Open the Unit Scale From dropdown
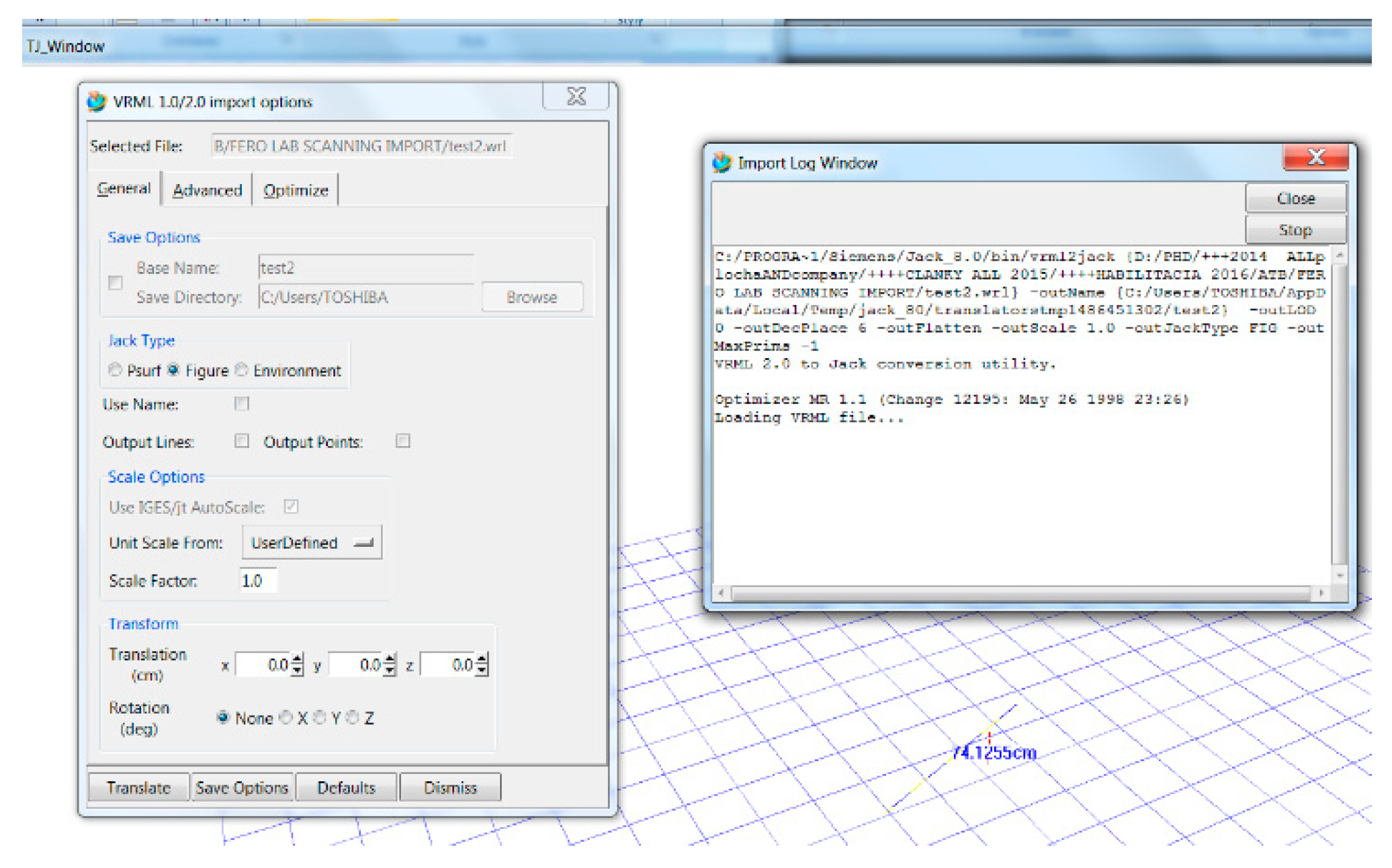The width and height of the screenshot is (1392, 868). click(x=312, y=543)
